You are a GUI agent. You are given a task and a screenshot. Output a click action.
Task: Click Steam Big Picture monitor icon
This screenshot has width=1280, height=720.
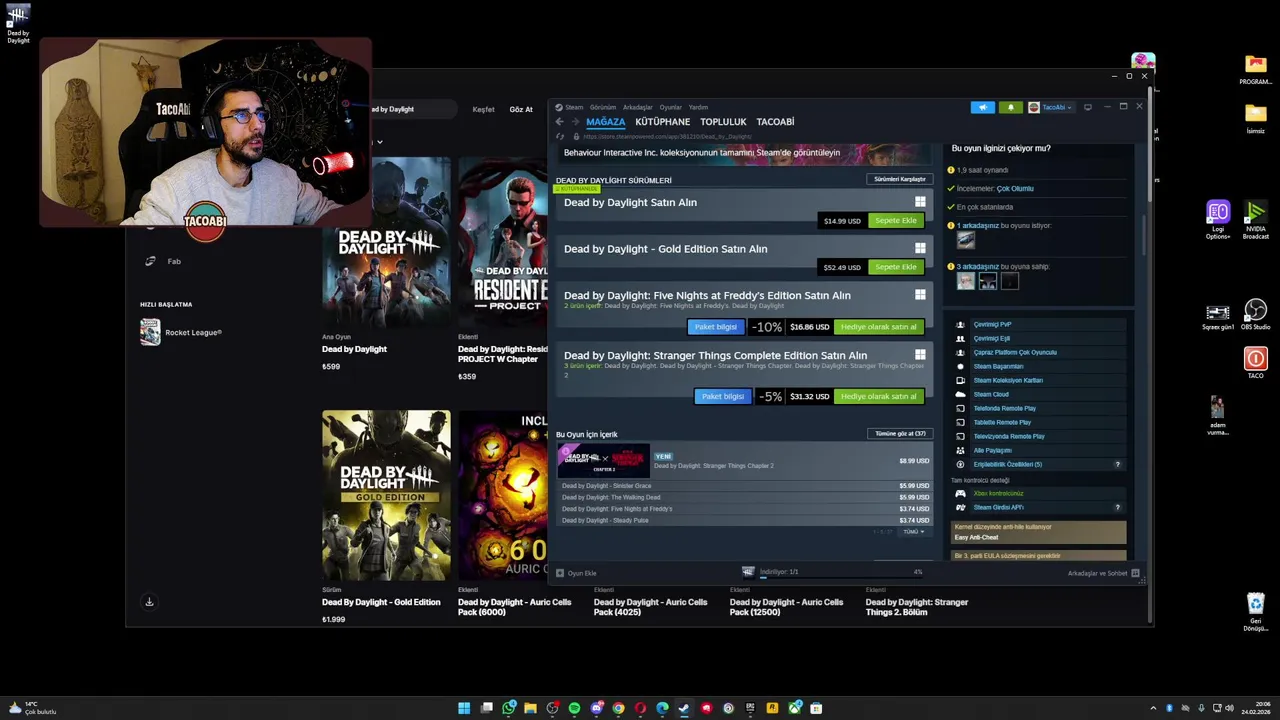point(1088,107)
